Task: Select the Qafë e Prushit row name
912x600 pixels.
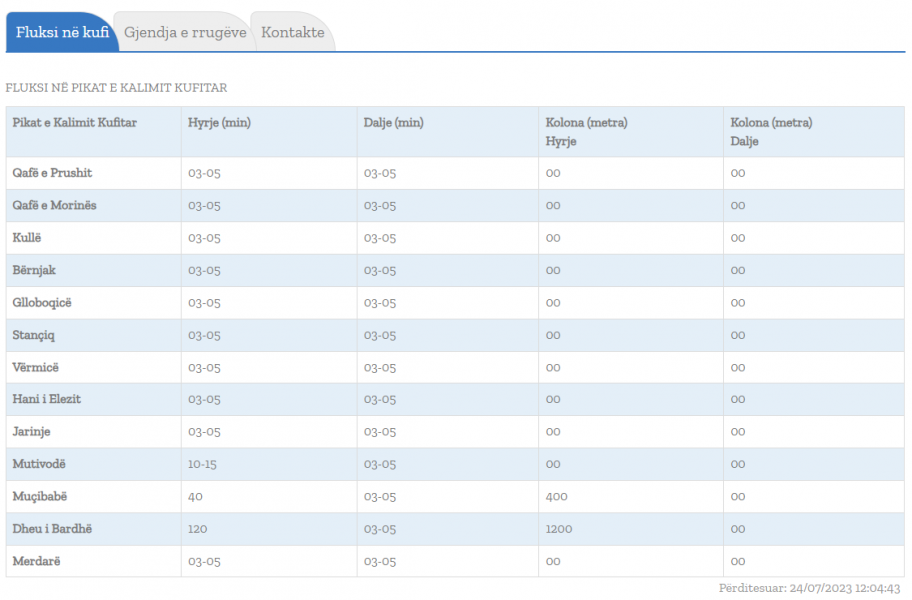Action: pyautogui.click(x=52, y=173)
